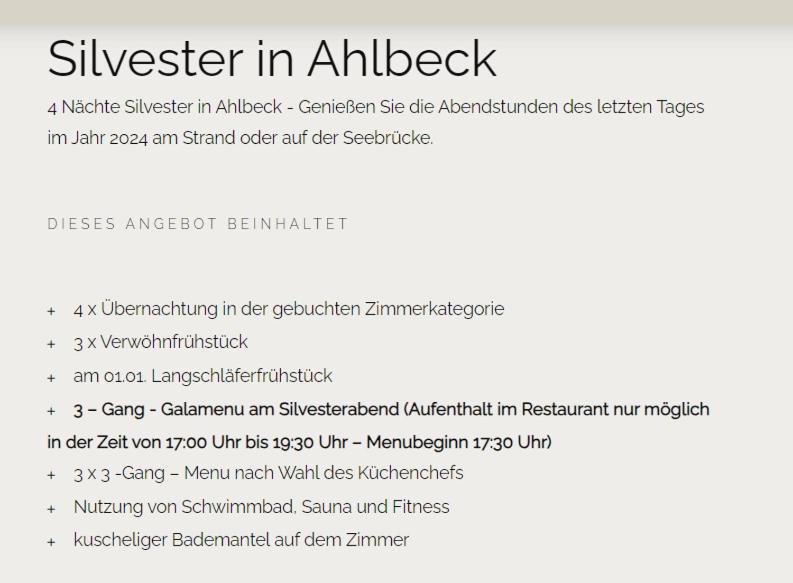The width and height of the screenshot is (793, 583).
Task: Click the plus bullet beside "3 x Verwöhnfrühstück"
Action: (51, 344)
